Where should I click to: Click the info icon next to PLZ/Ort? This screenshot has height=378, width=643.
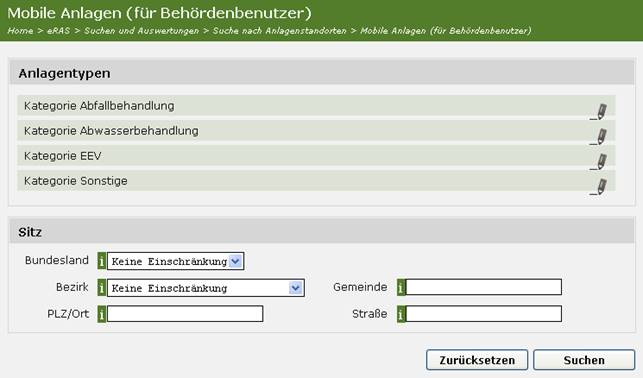pos(102,314)
